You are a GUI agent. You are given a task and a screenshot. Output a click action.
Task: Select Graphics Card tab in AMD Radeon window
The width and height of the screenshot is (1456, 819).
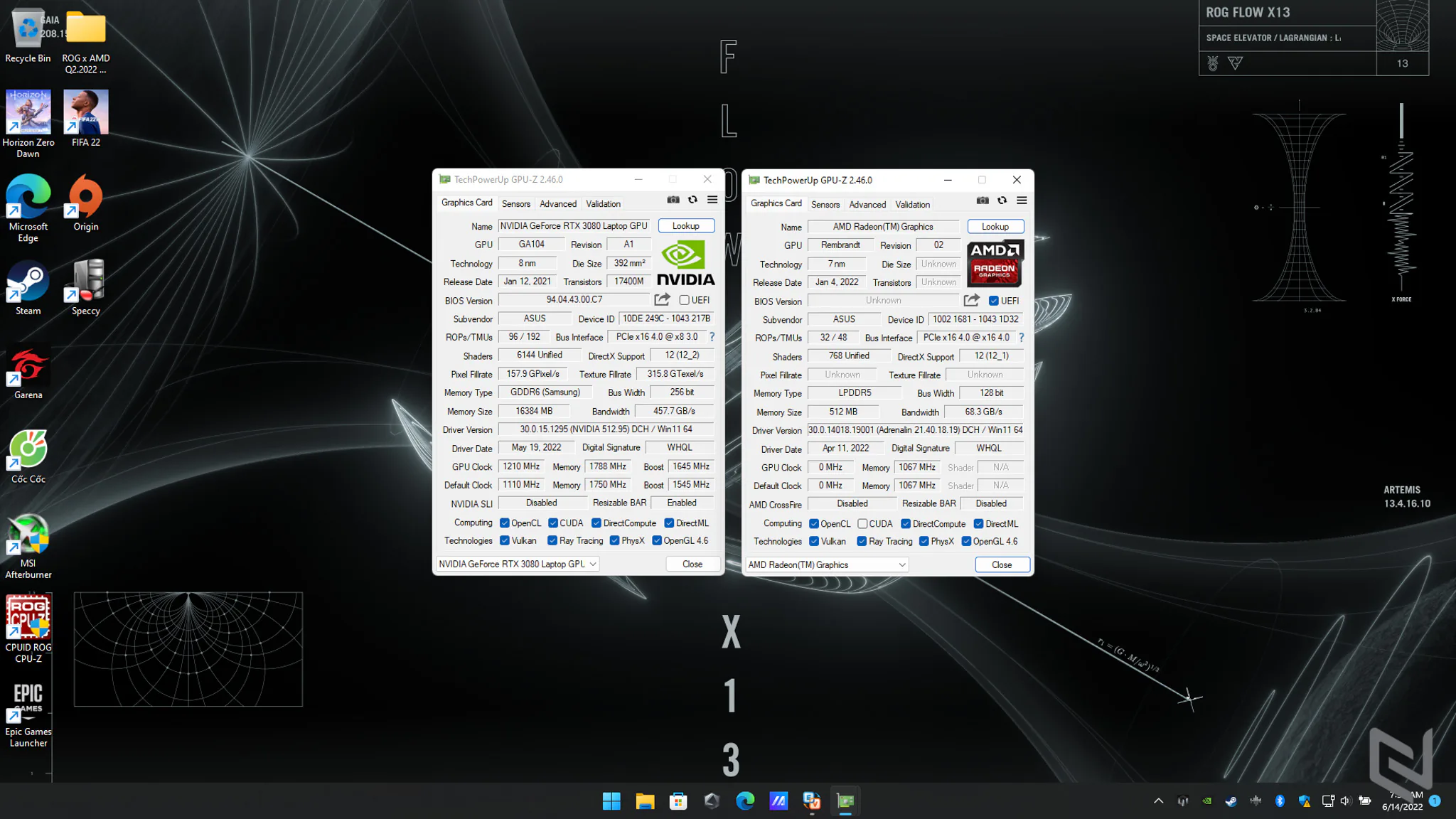coord(776,203)
